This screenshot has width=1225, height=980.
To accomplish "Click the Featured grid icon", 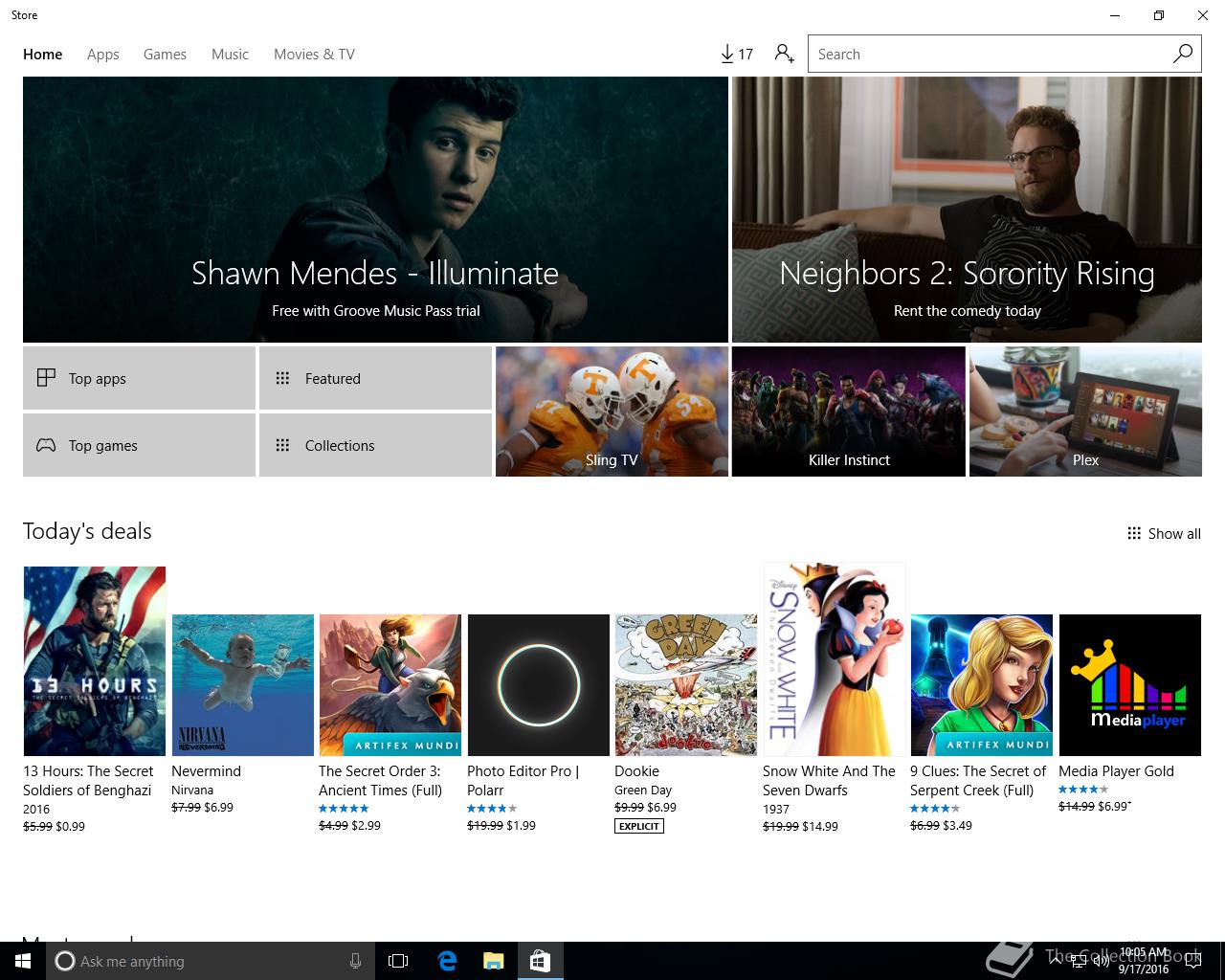I will pos(282,378).
